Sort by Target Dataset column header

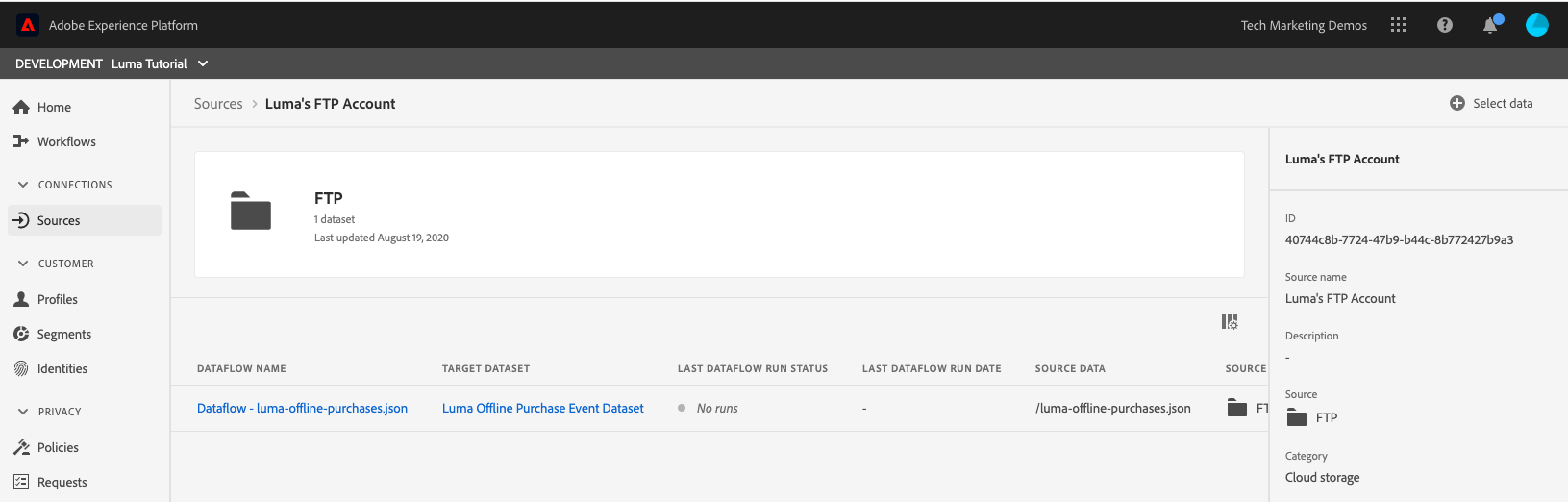coord(485,368)
